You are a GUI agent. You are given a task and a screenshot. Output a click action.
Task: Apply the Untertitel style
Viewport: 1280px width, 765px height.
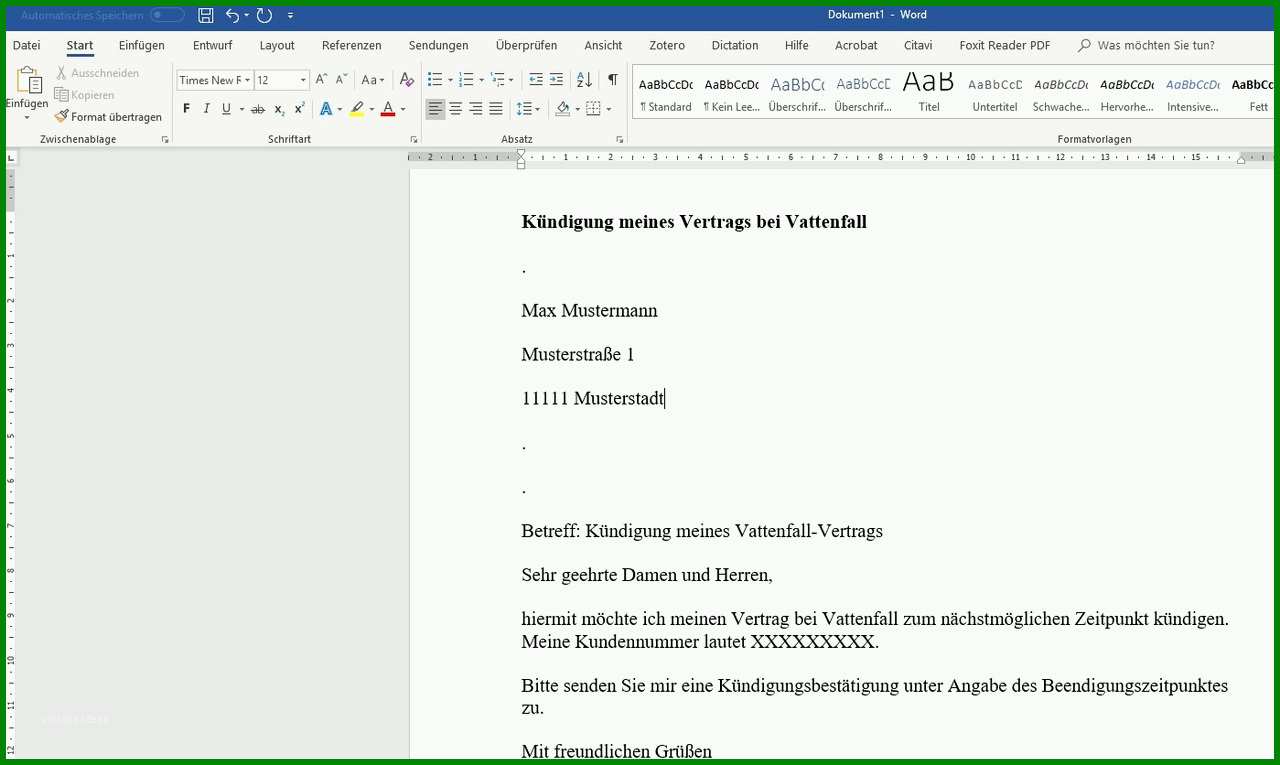(x=995, y=92)
